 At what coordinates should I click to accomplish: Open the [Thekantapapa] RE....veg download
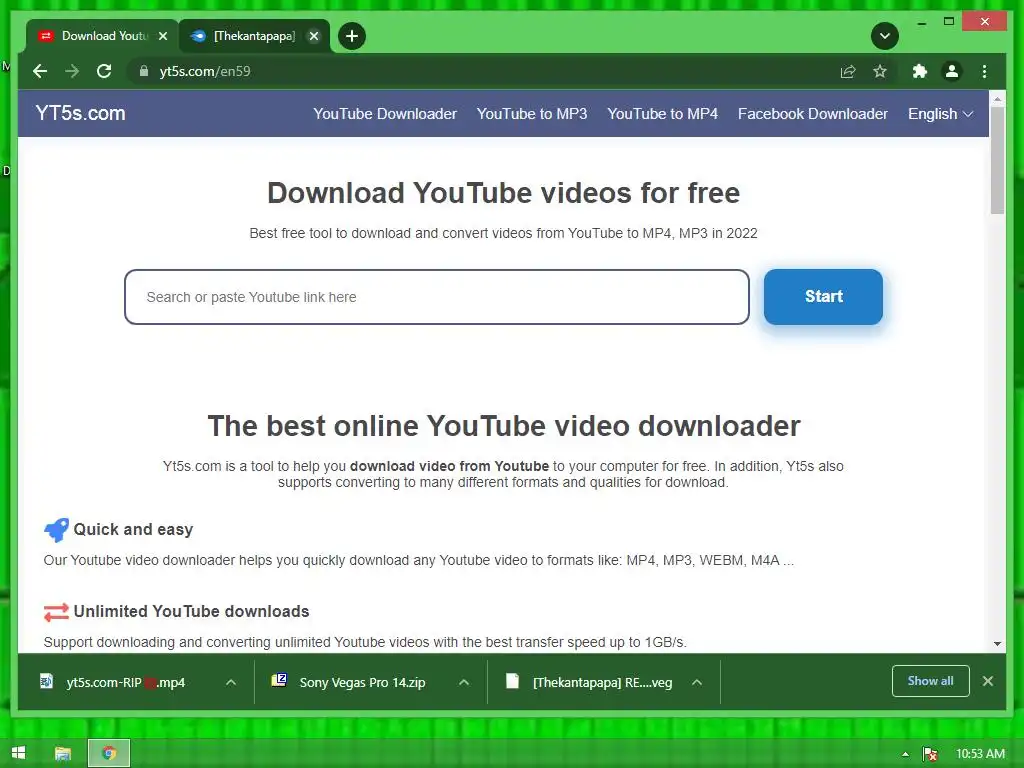click(590, 682)
